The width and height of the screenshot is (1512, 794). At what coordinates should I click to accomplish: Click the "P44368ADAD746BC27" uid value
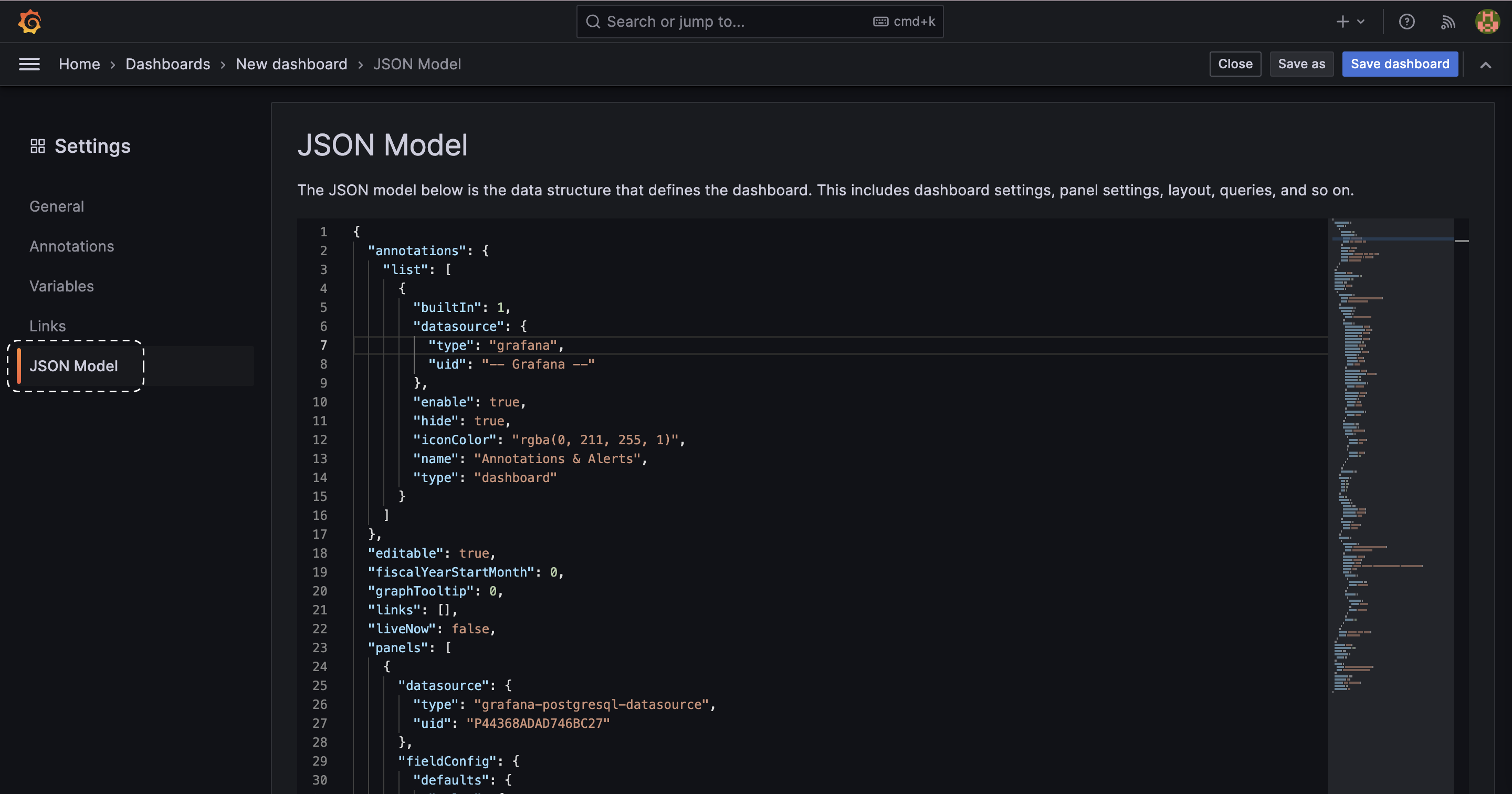tap(538, 724)
